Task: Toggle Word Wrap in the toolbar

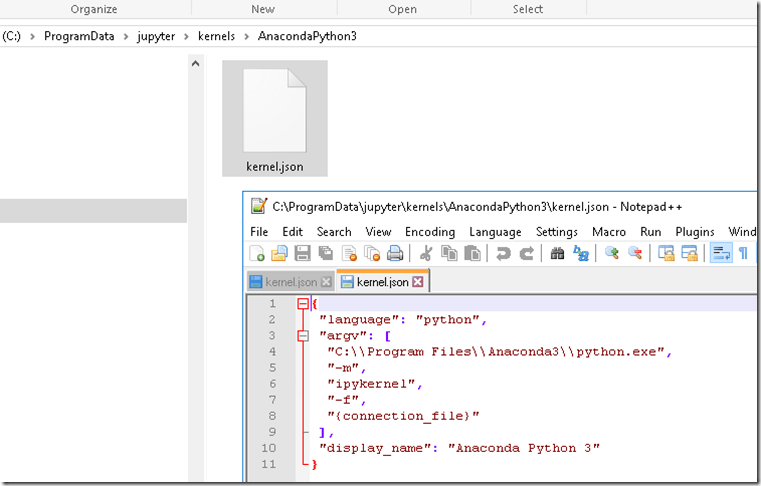Action: [x=720, y=254]
